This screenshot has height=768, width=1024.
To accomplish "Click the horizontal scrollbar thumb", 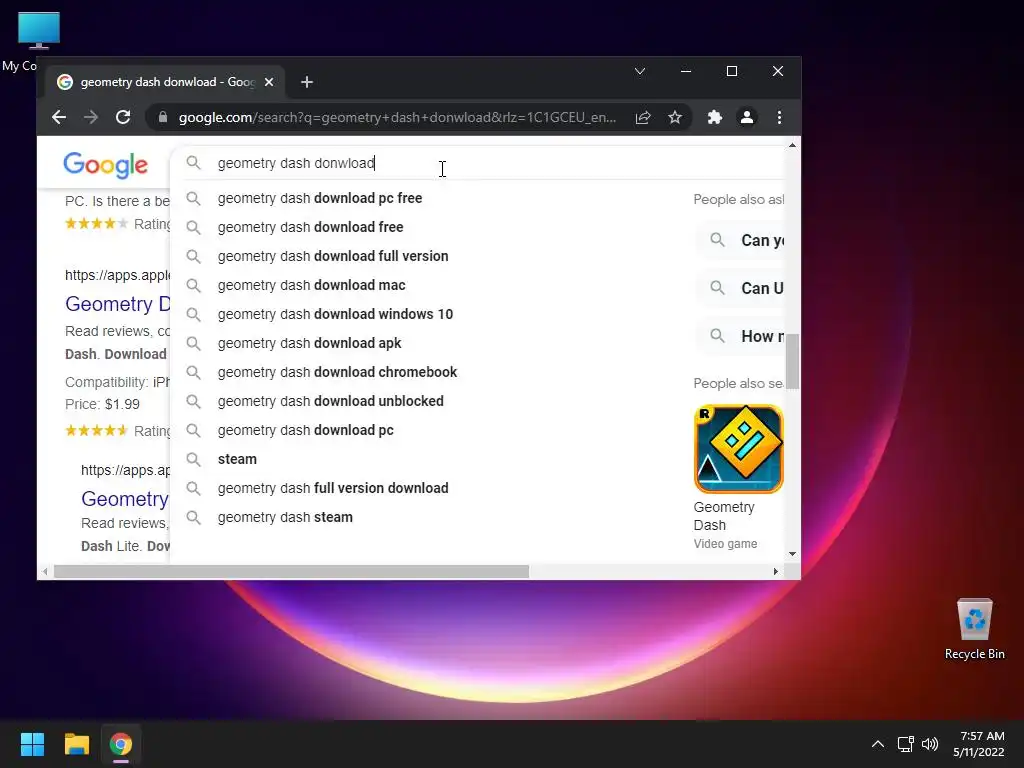I will click(x=291, y=571).
